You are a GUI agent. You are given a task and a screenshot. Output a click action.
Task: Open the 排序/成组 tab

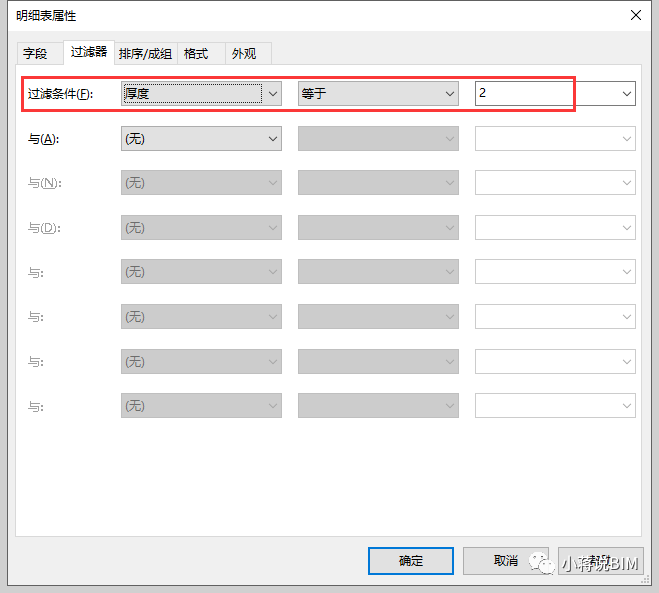[x=145, y=53]
